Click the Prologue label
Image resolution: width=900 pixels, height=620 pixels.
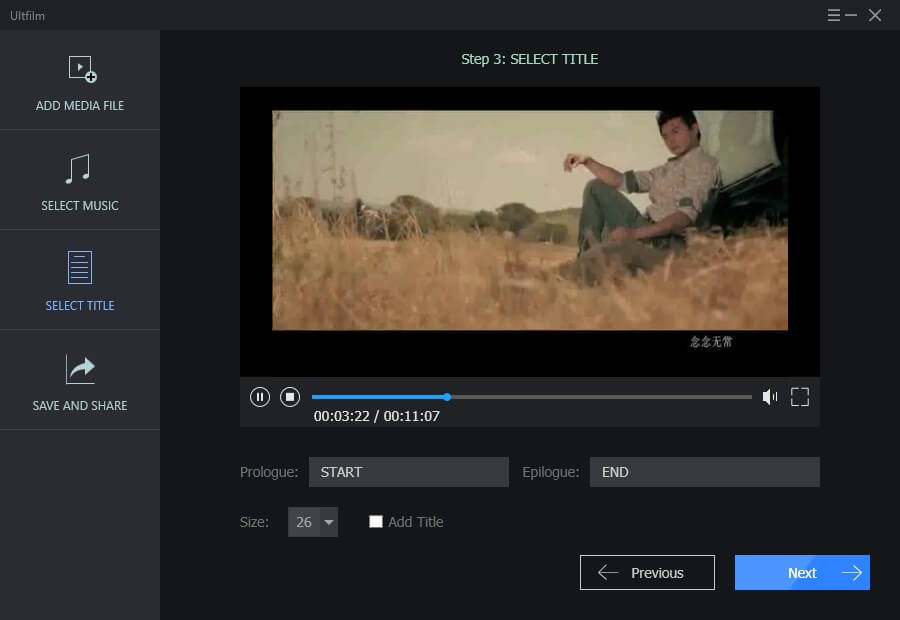[269, 472]
